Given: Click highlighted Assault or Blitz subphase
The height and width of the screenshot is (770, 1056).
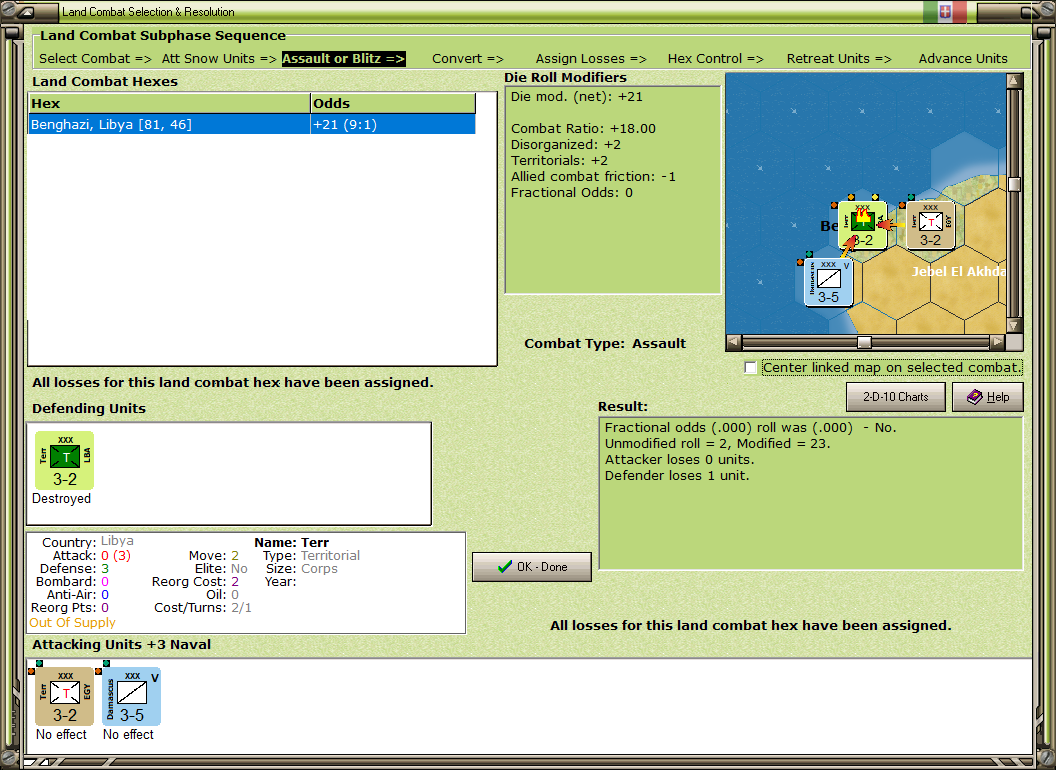Looking at the screenshot, I should [x=343, y=59].
